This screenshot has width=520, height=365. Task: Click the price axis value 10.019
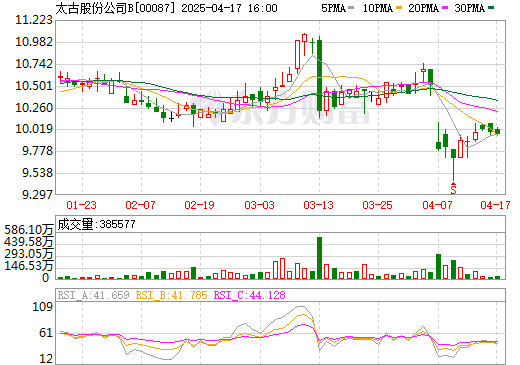(34, 129)
